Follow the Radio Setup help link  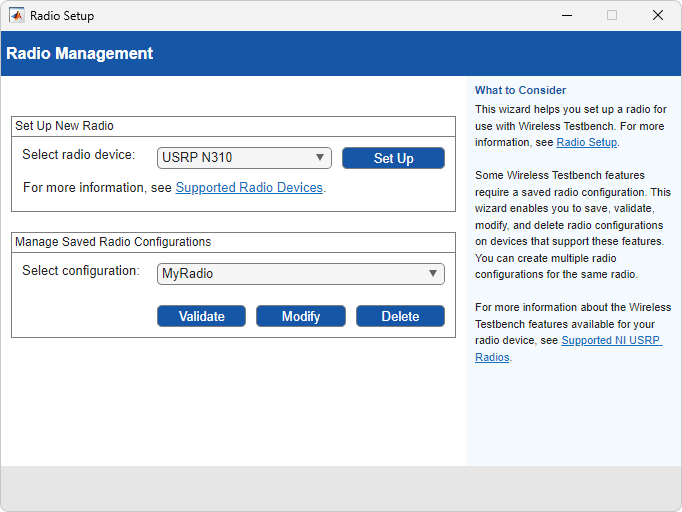pos(586,143)
